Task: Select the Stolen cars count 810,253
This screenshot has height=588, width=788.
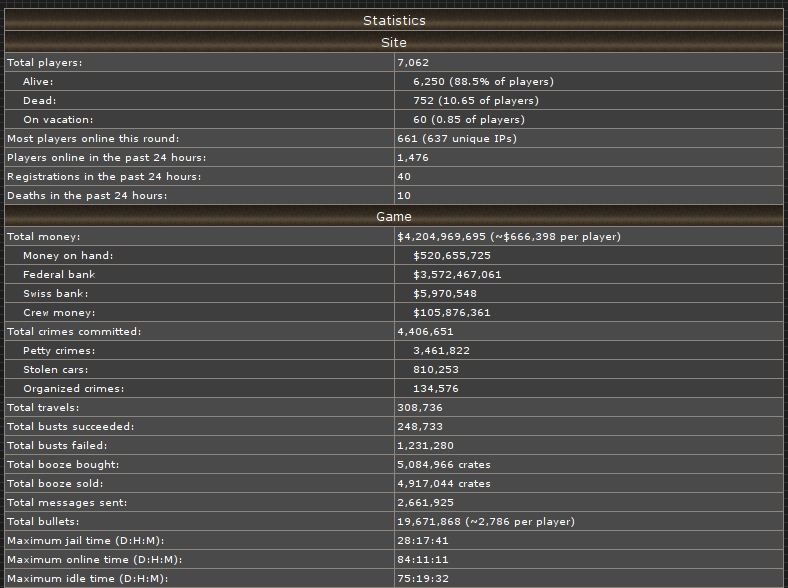Action: (x=436, y=369)
